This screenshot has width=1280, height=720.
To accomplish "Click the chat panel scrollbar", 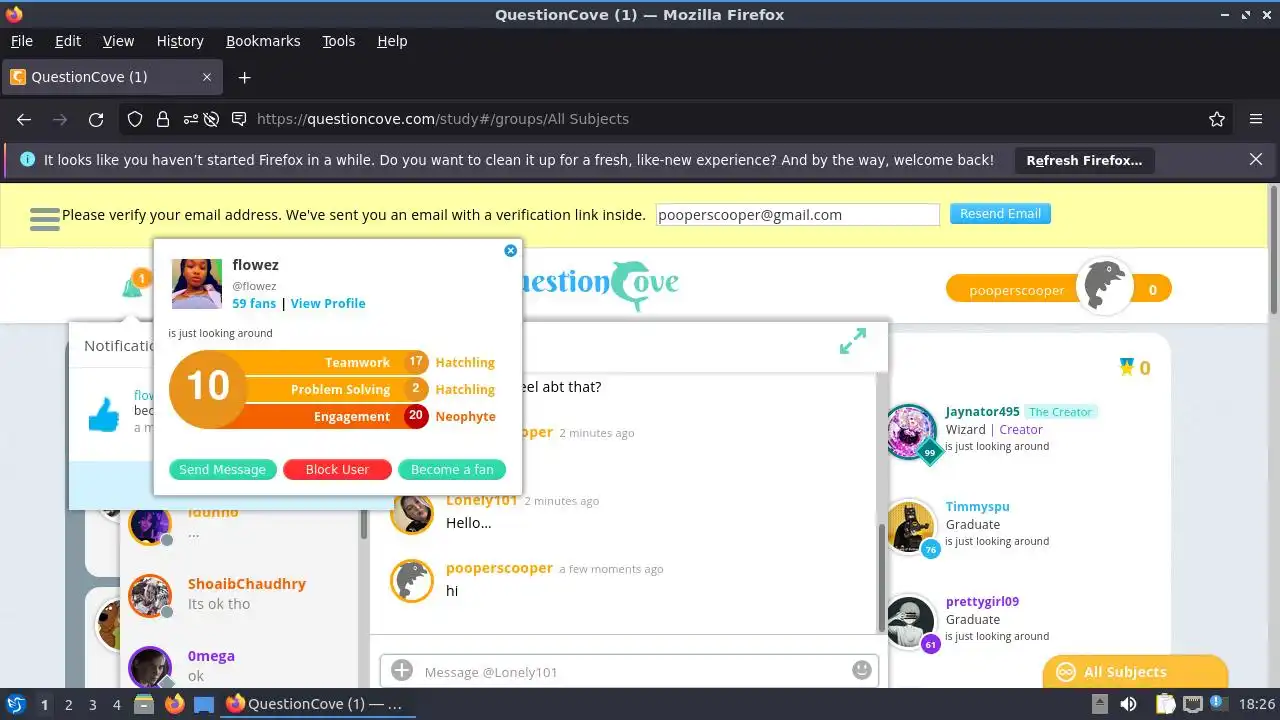I will point(881,577).
